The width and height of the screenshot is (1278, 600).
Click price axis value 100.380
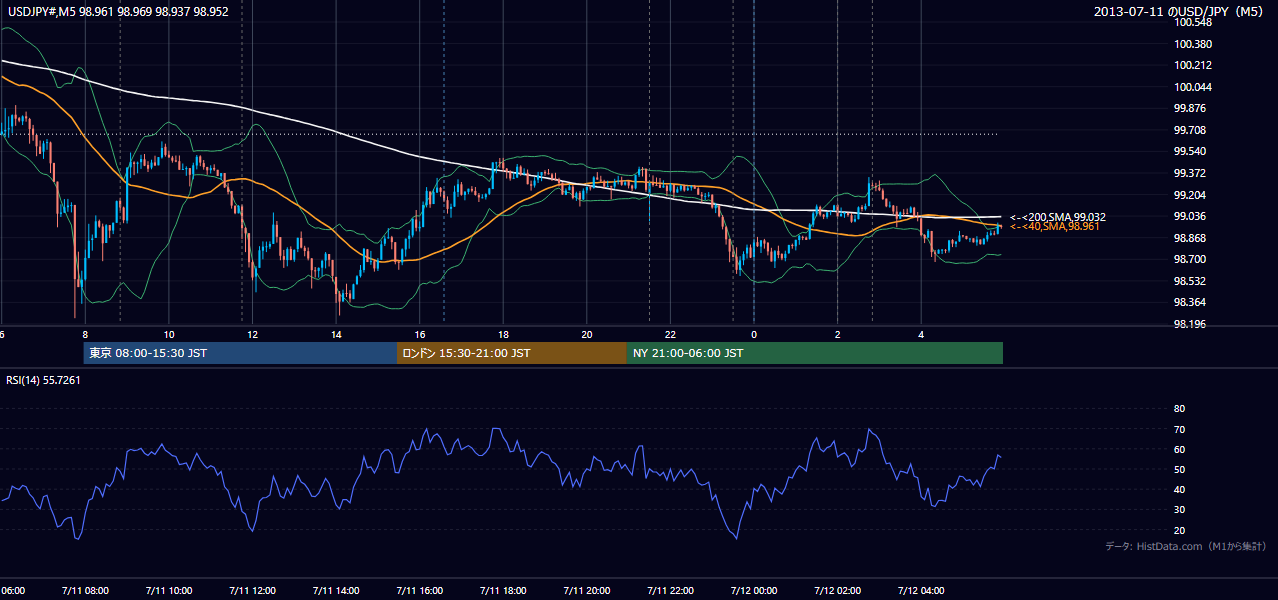1193,44
